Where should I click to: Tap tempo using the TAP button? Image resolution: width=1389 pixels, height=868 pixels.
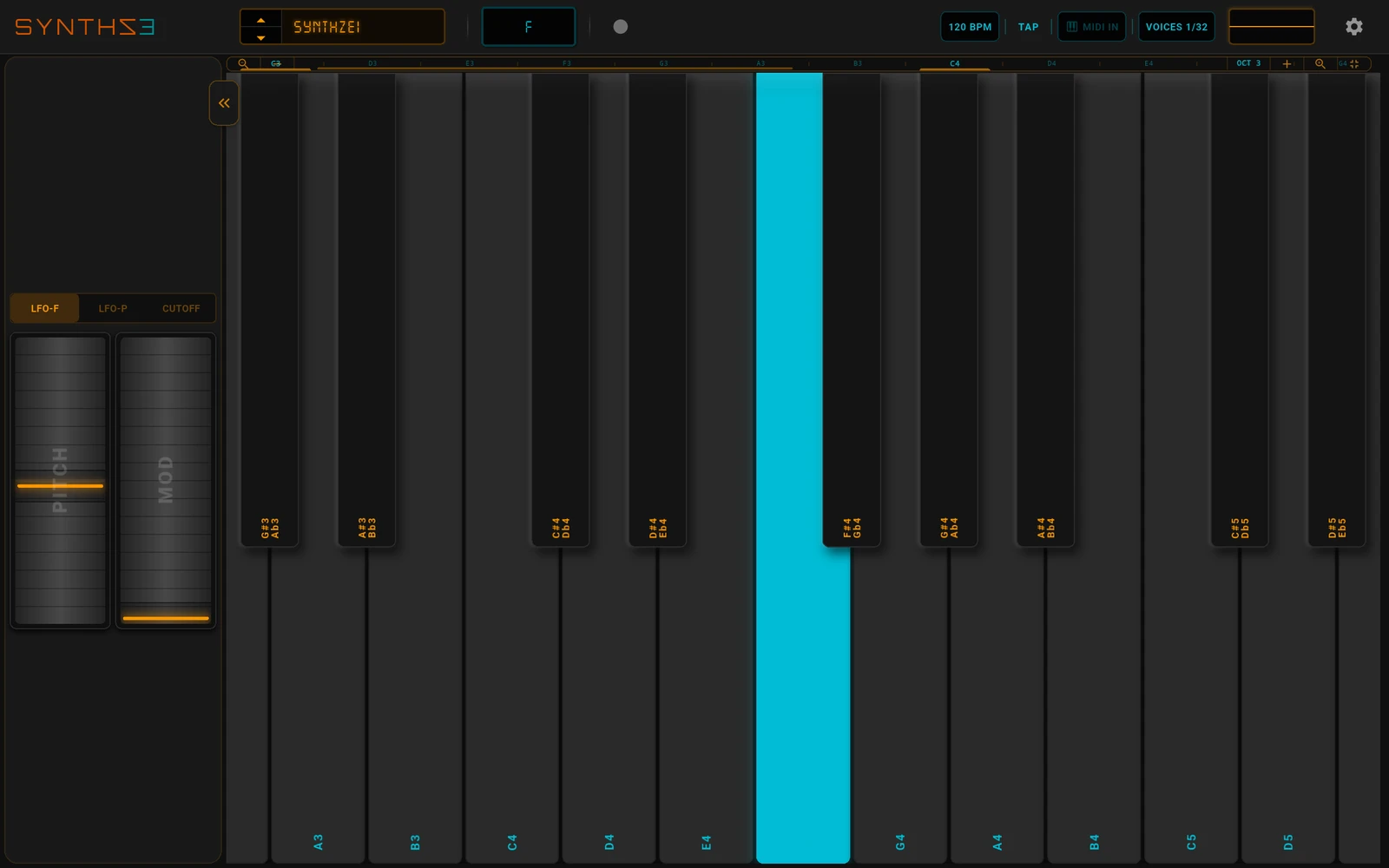click(x=1028, y=27)
